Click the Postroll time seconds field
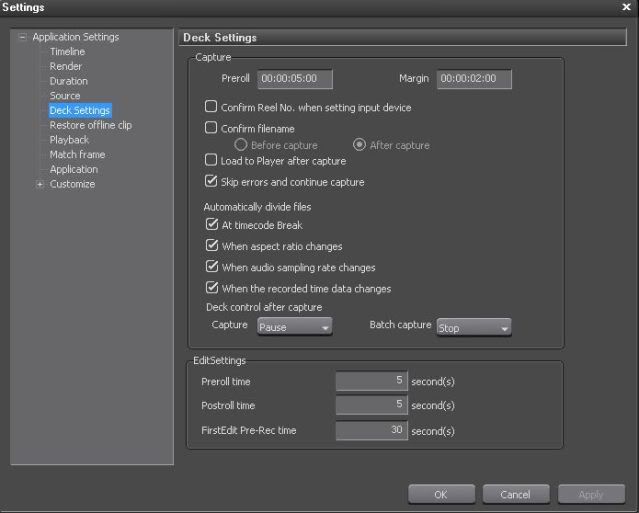Image resolution: width=639 pixels, height=513 pixels. (x=372, y=405)
